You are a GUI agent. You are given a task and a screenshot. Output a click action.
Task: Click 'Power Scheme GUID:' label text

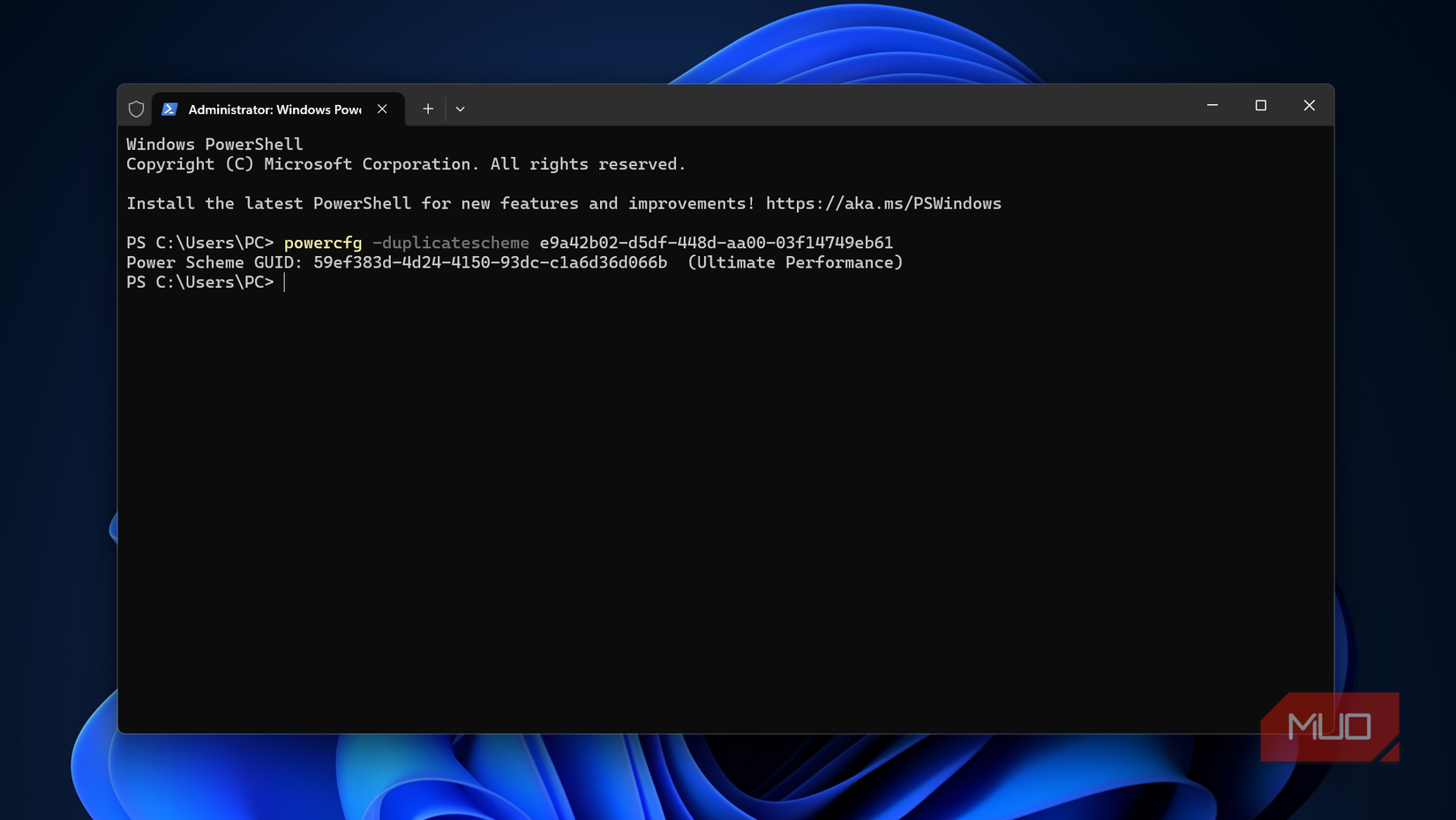pos(214,262)
